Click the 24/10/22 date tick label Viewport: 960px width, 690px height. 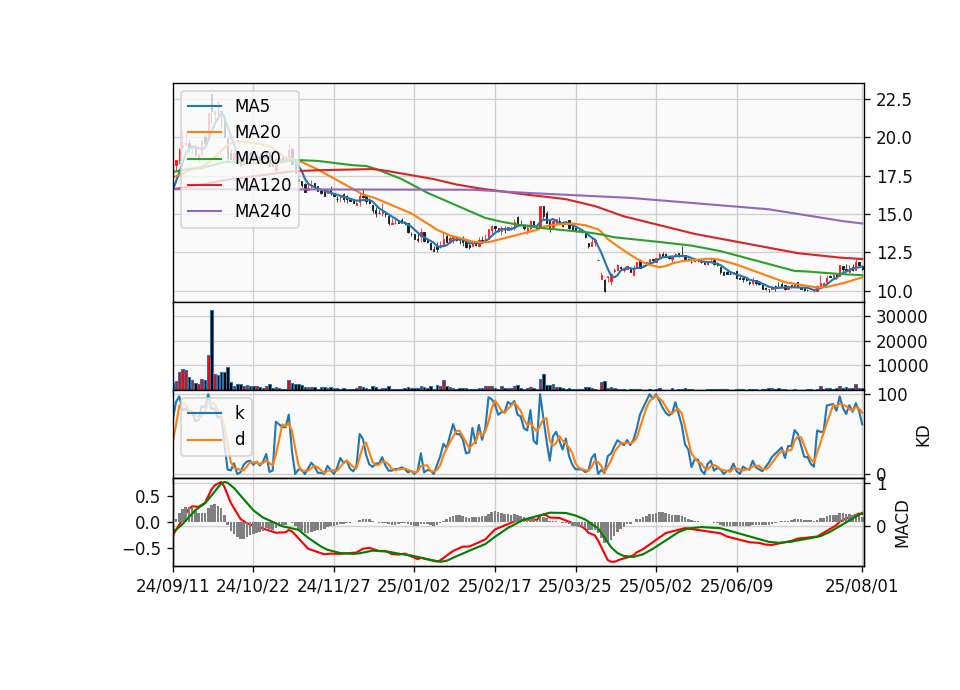253,586
